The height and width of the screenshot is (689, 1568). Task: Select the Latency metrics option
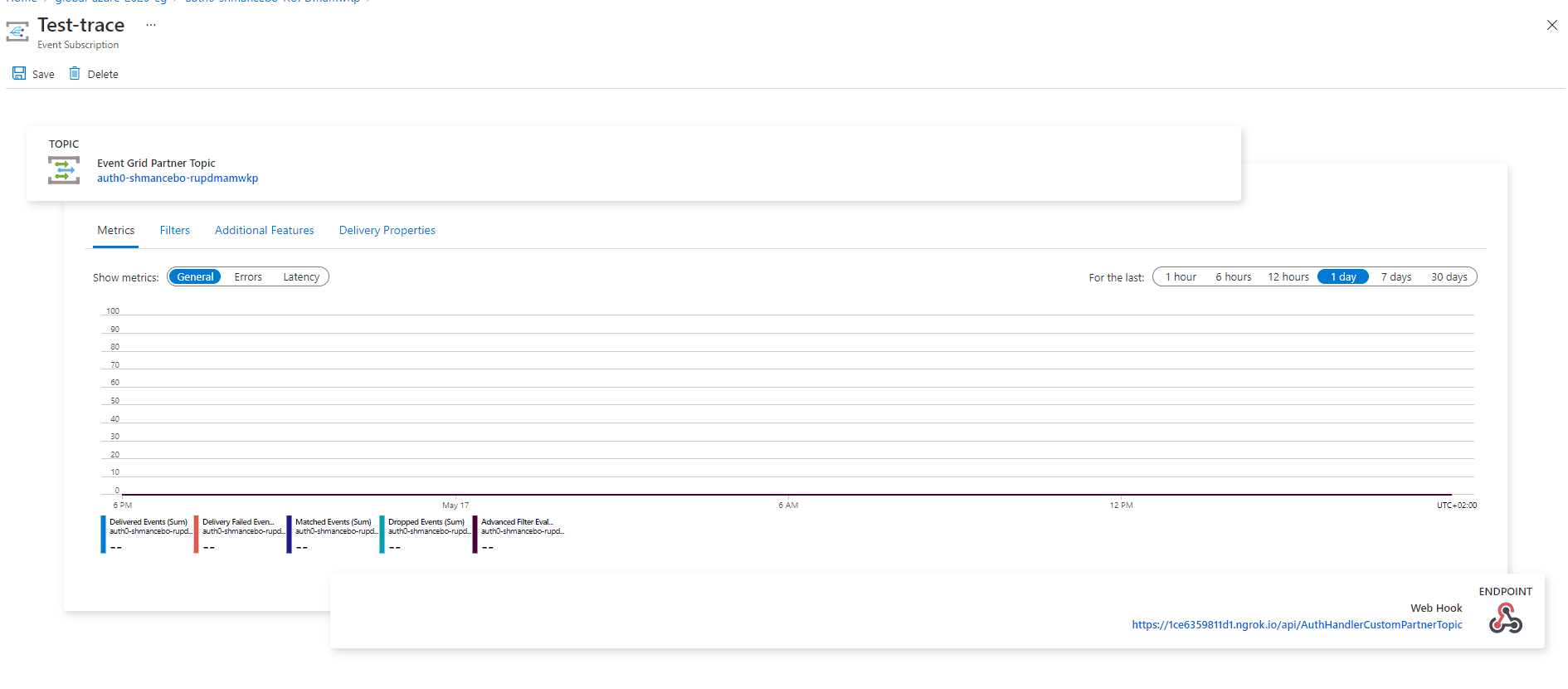301,277
